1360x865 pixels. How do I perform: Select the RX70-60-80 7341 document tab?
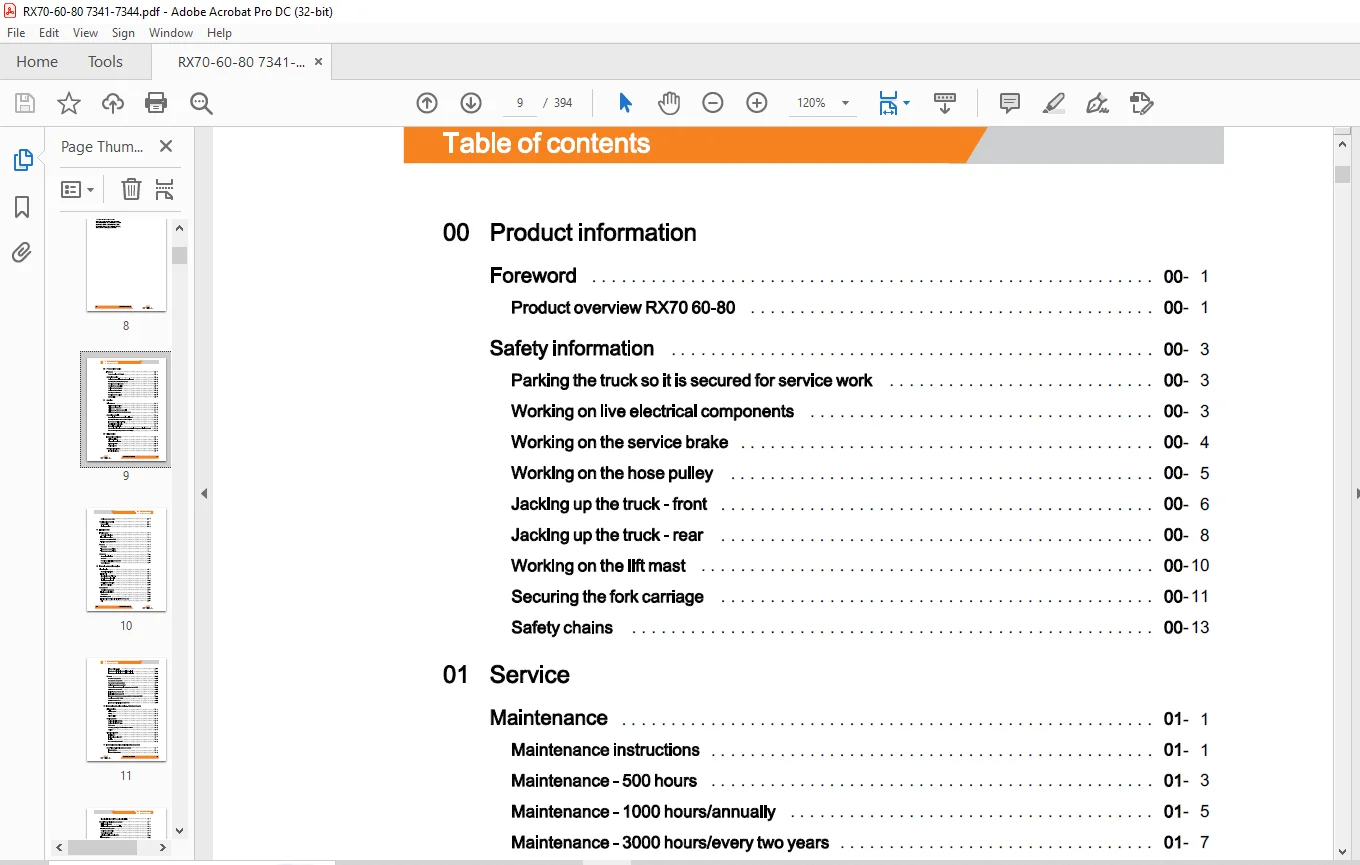(x=241, y=62)
